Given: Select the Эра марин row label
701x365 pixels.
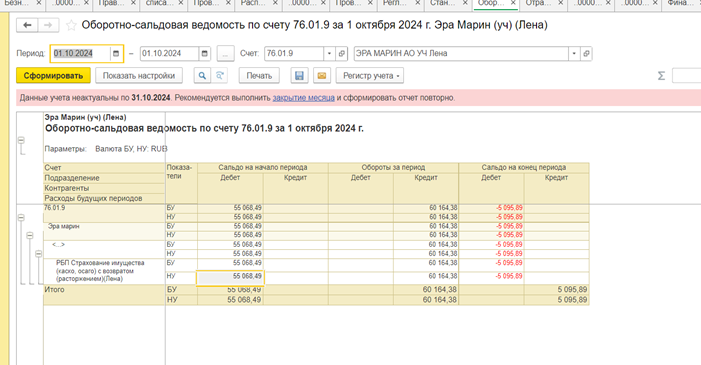Looking at the screenshot, I should [x=63, y=226].
